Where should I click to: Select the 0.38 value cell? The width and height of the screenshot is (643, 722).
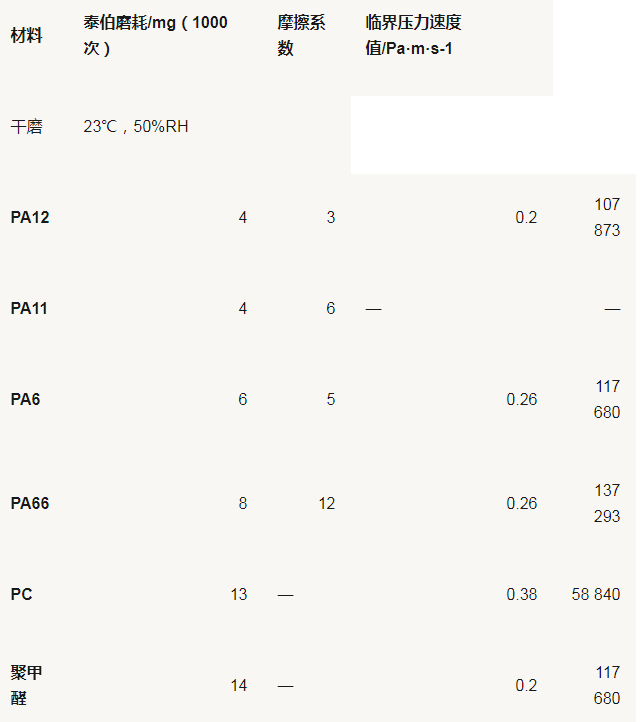521,594
